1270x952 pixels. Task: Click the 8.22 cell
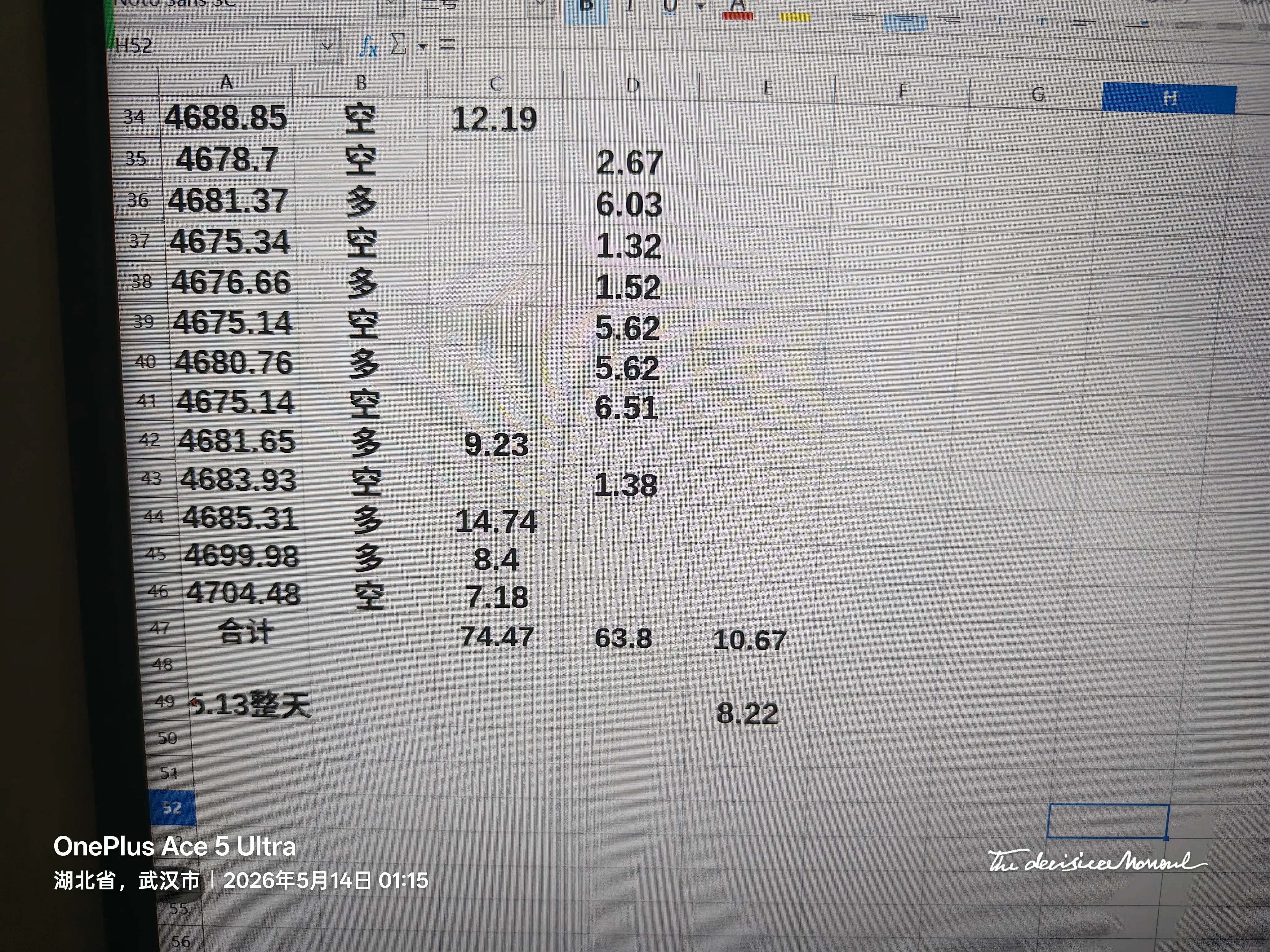[x=748, y=713]
